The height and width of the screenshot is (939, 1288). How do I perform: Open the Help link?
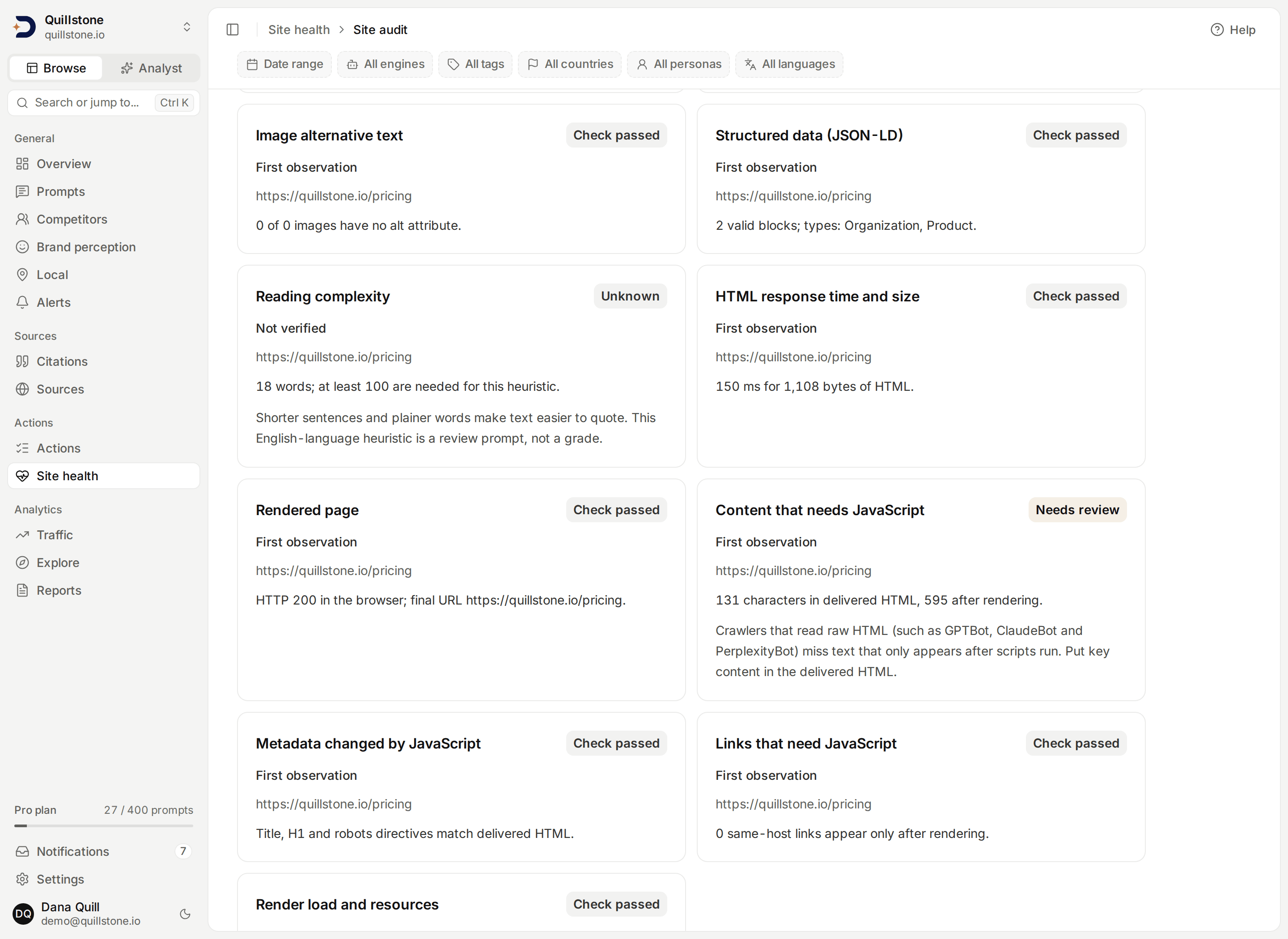[x=1233, y=30]
